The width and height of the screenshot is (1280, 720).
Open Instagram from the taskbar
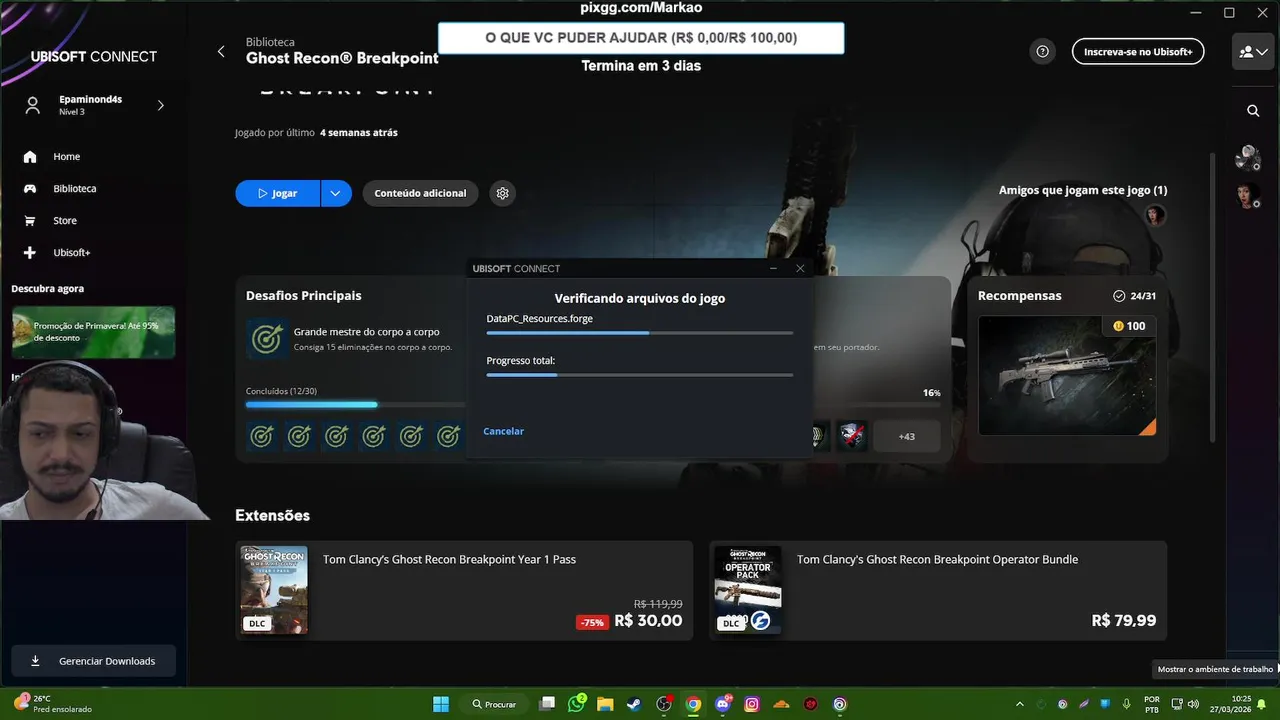pos(752,704)
